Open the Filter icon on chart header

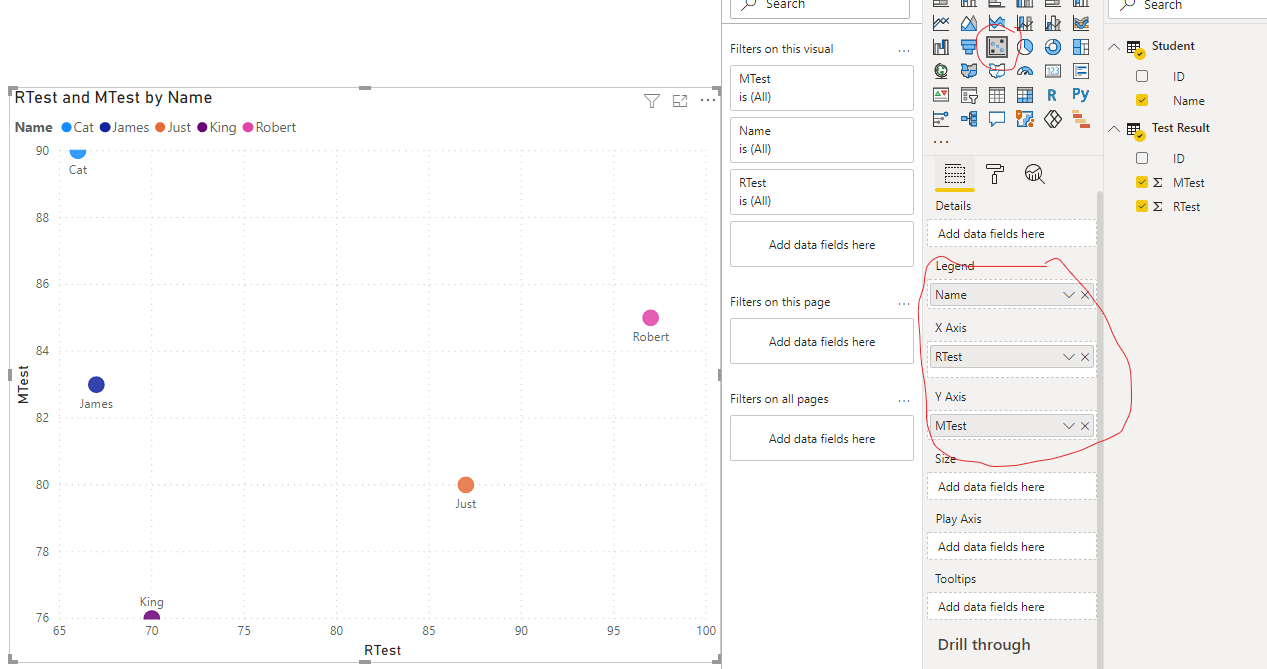pyautogui.click(x=652, y=100)
